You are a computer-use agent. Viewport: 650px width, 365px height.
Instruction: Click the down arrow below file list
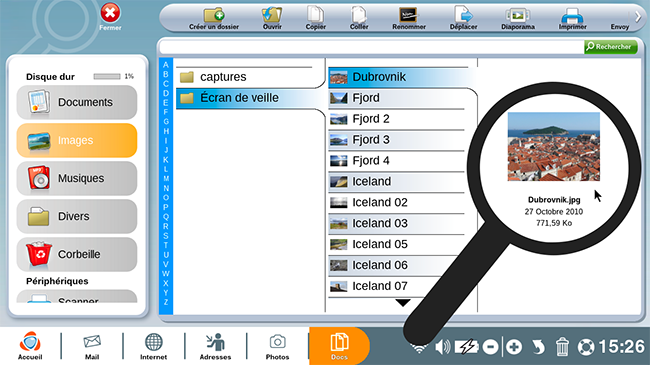pos(403,303)
